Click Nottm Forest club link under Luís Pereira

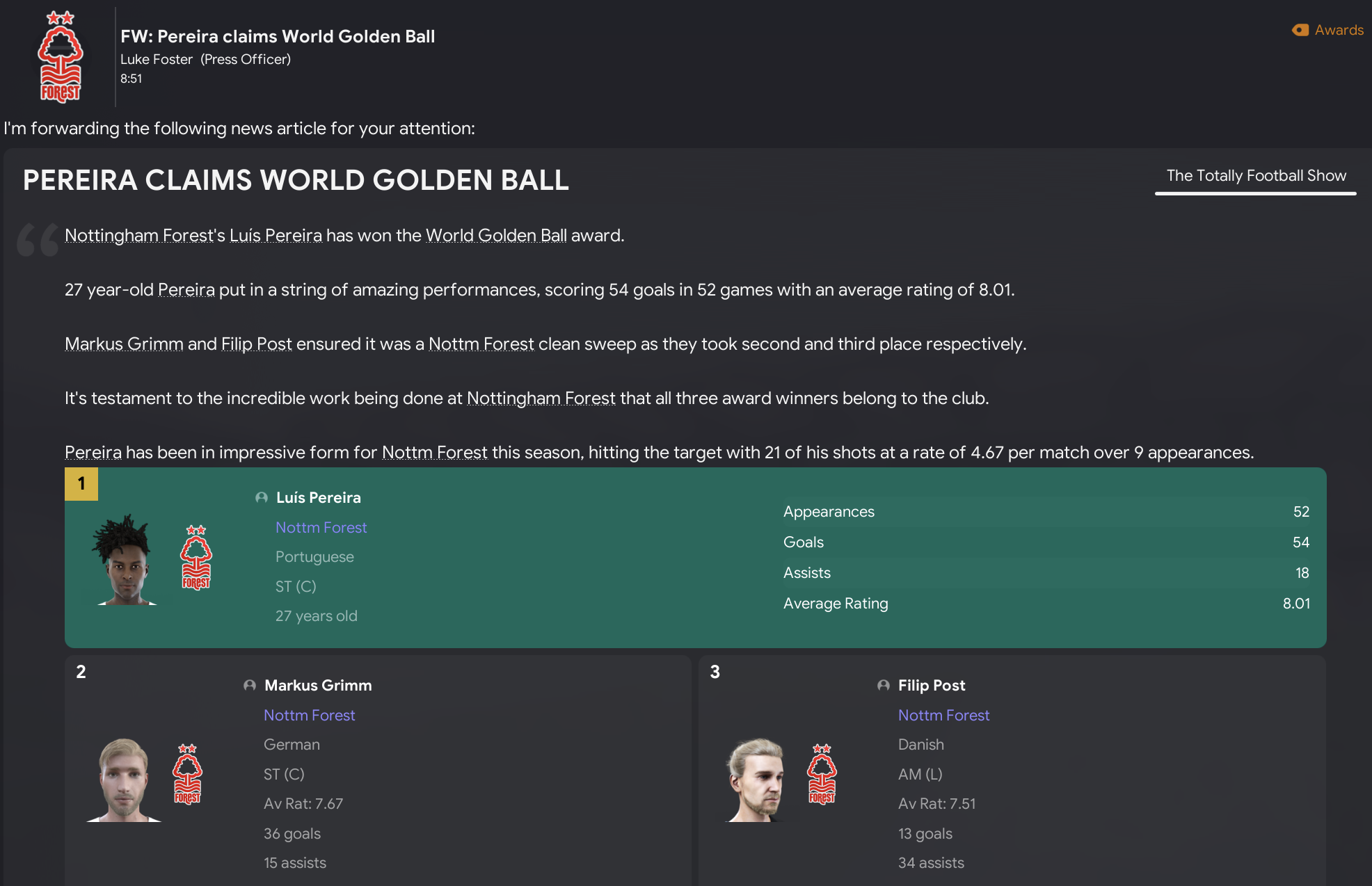(x=321, y=528)
